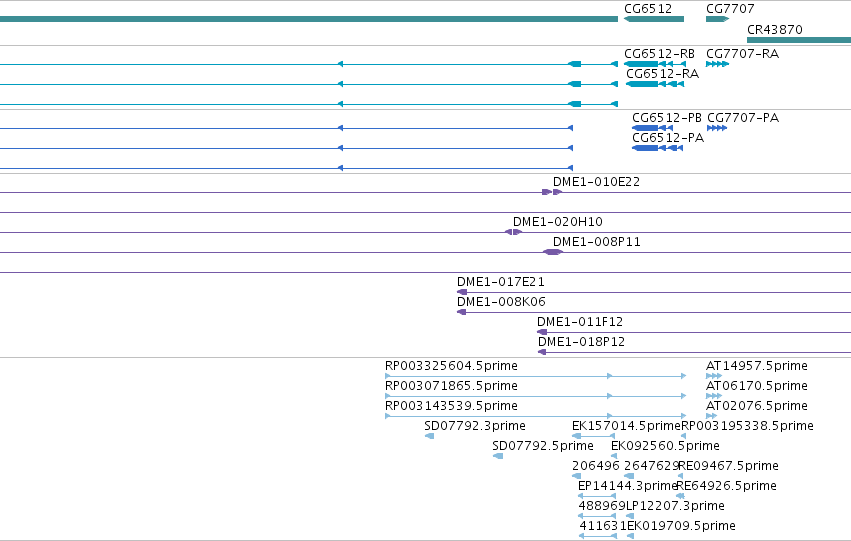The width and height of the screenshot is (851, 541).
Task: Select the teal CG7707 gene arrow glyph
Action: pos(717,19)
